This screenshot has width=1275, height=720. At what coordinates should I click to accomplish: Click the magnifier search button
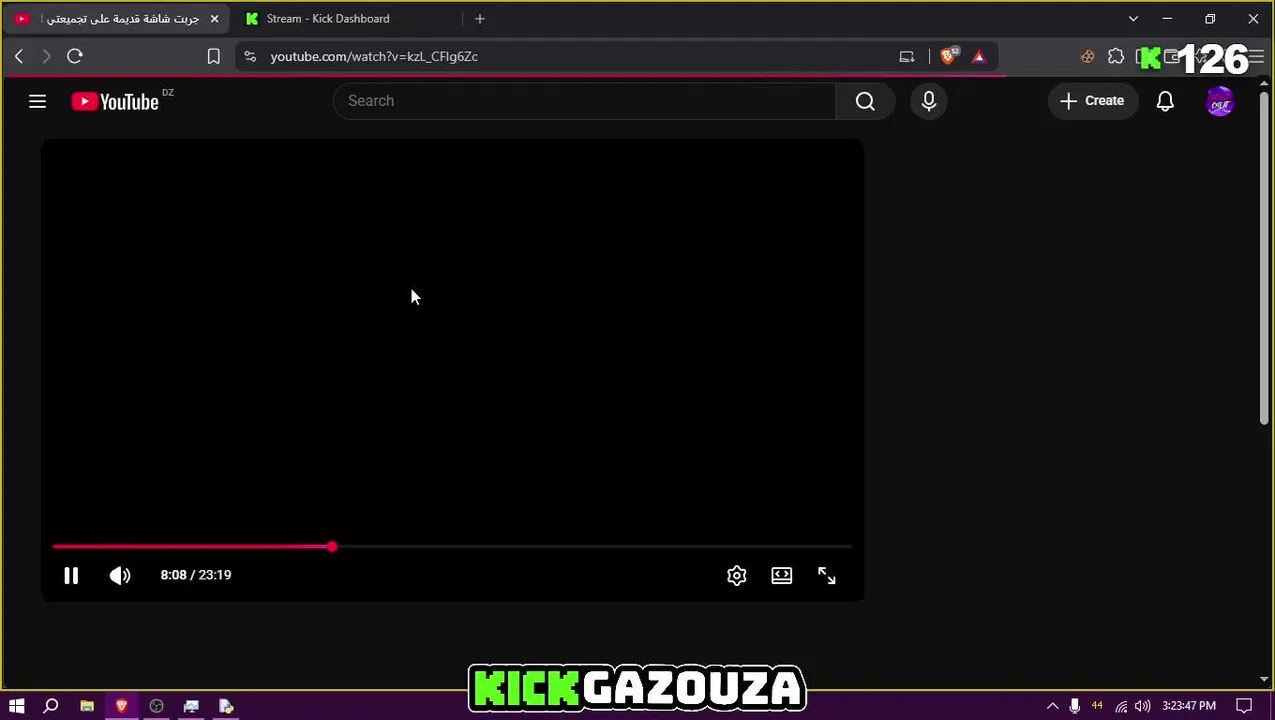click(x=865, y=101)
